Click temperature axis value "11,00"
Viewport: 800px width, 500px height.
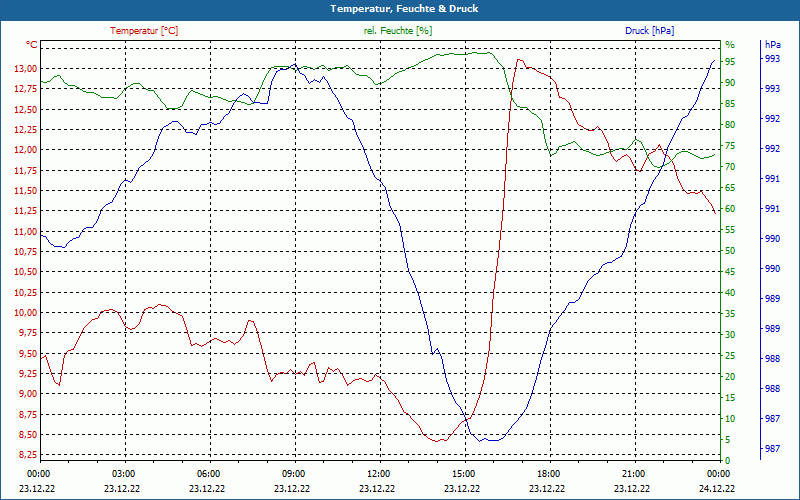[x=24, y=231]
